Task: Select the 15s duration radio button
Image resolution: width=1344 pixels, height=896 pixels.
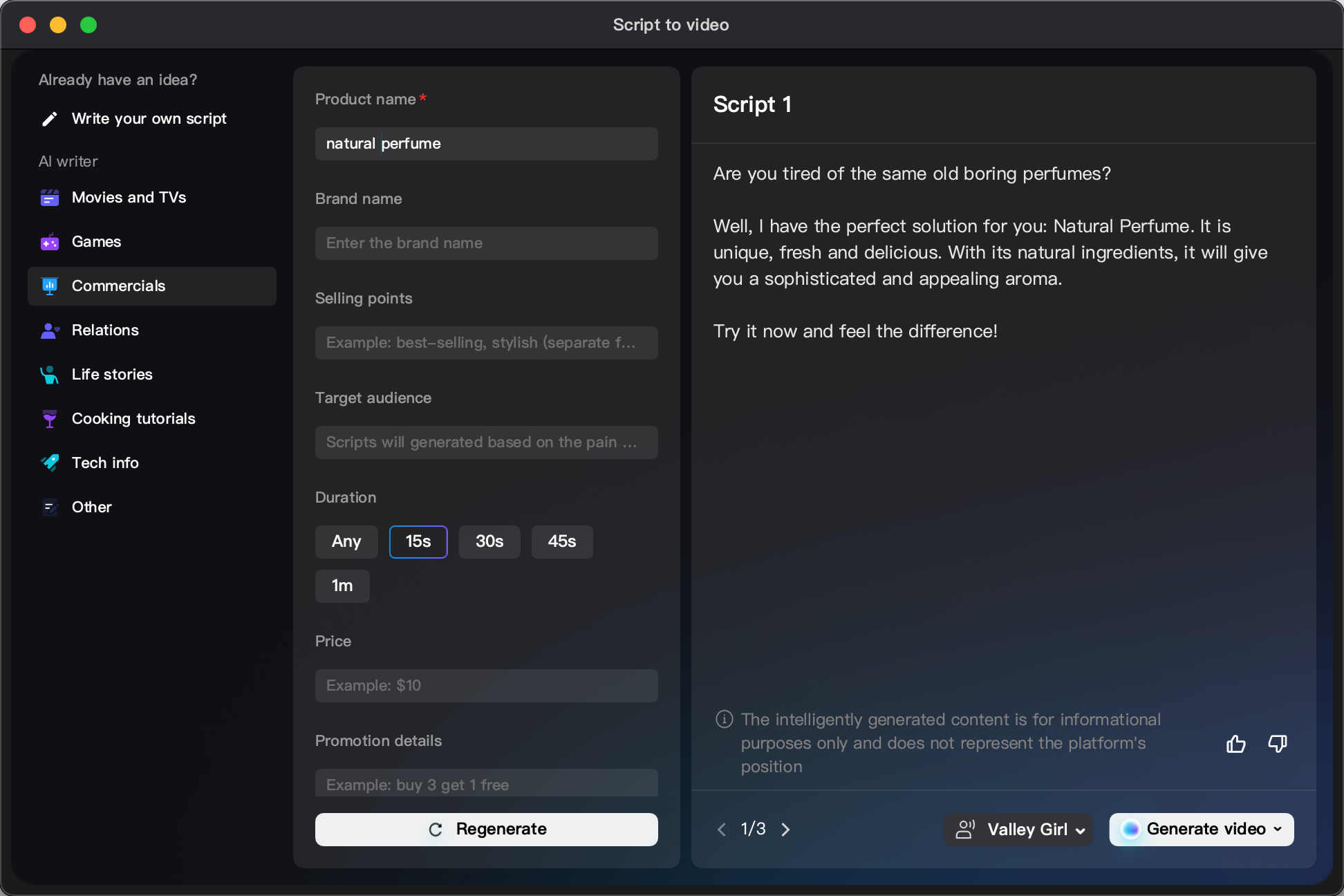Action: coord(418,541)
